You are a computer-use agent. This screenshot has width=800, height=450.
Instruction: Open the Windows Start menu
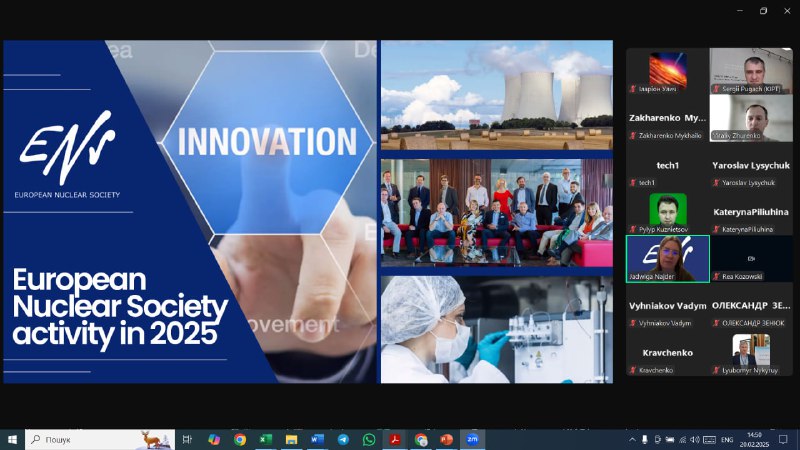(x=12, y=439)
